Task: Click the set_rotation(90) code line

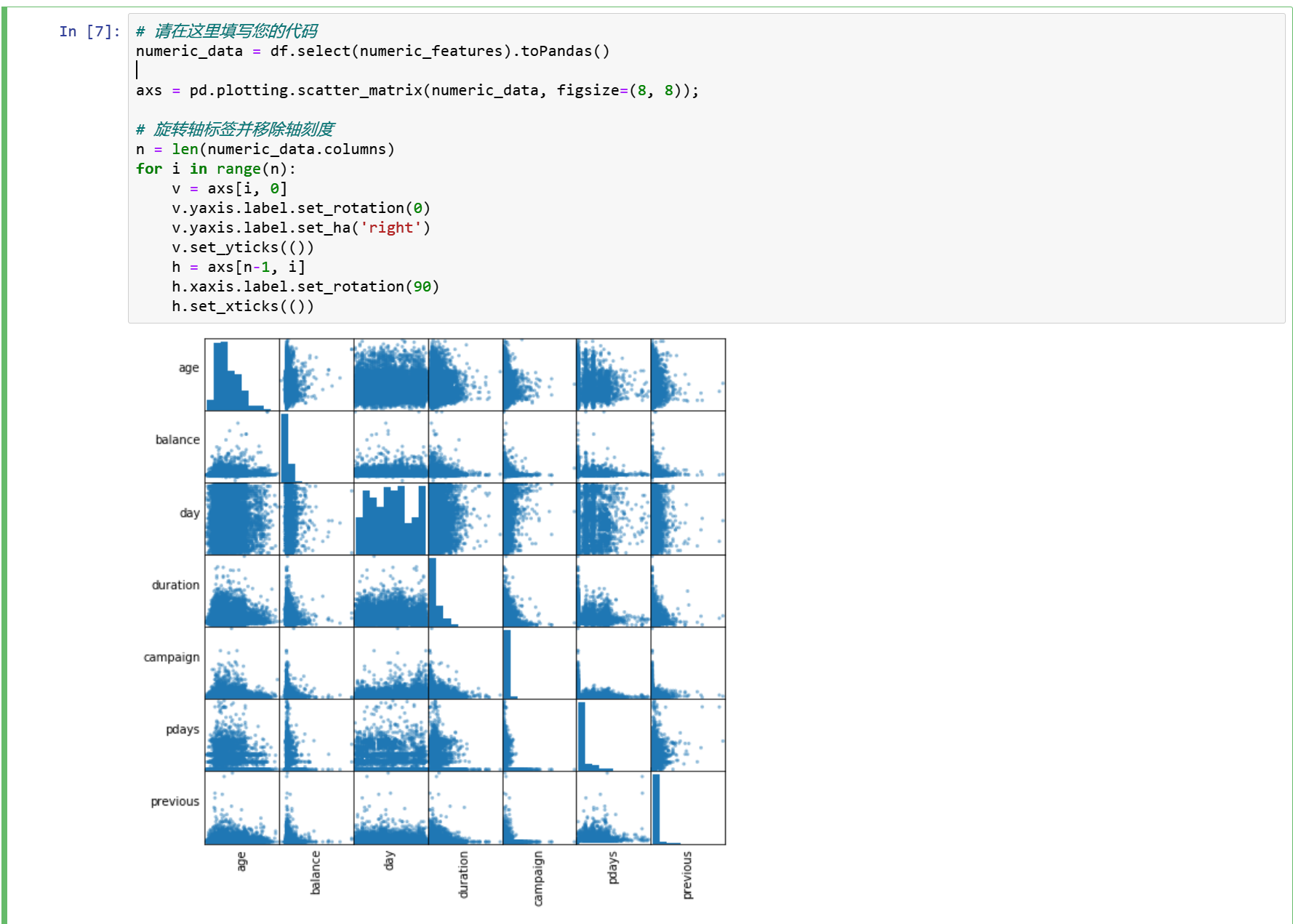Action: 305,286
